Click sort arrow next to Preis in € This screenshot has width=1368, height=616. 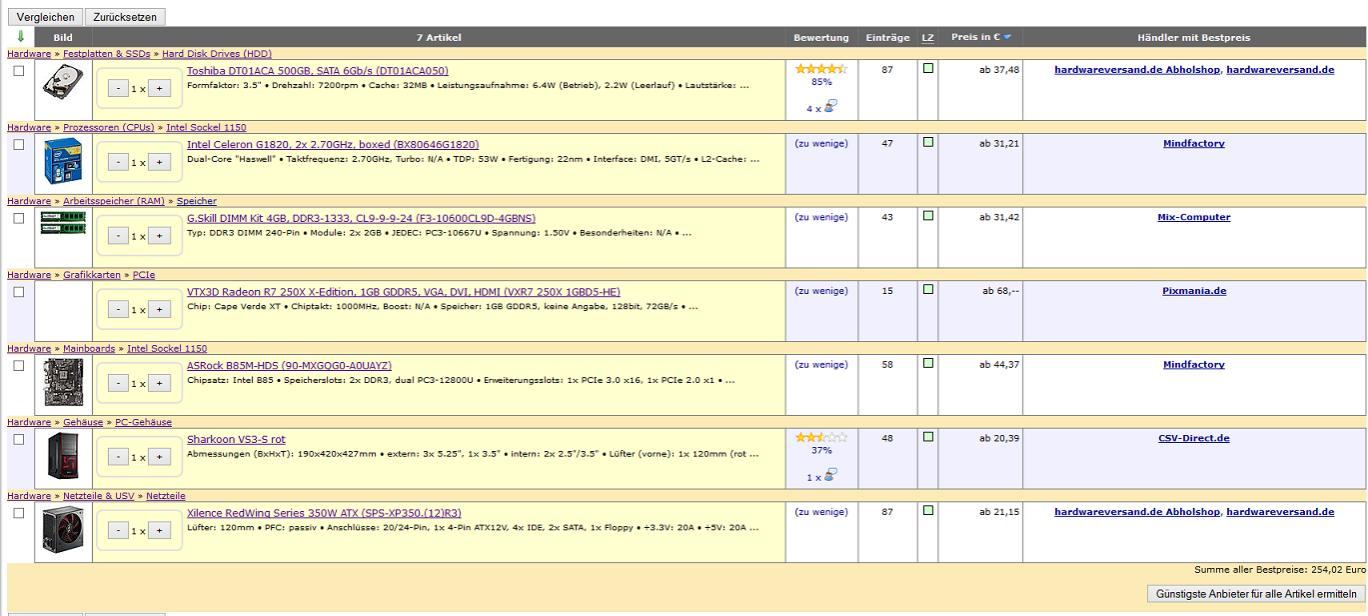[x=1007, y=37]
